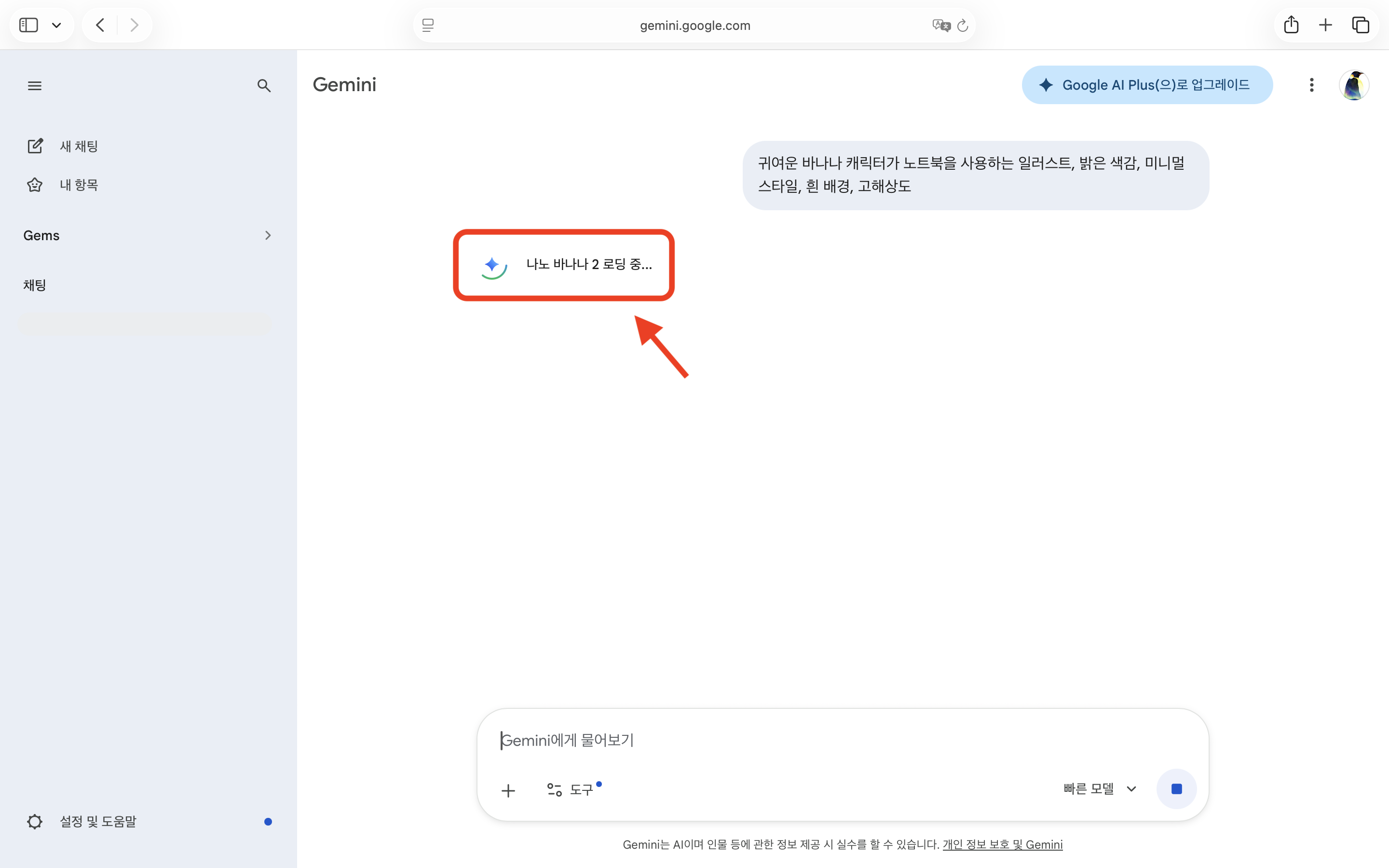The width and height of the screenshot is (1389, 868).
Task: Open Safari tab group dropdown arrow
Action: [x=56, y=25]
